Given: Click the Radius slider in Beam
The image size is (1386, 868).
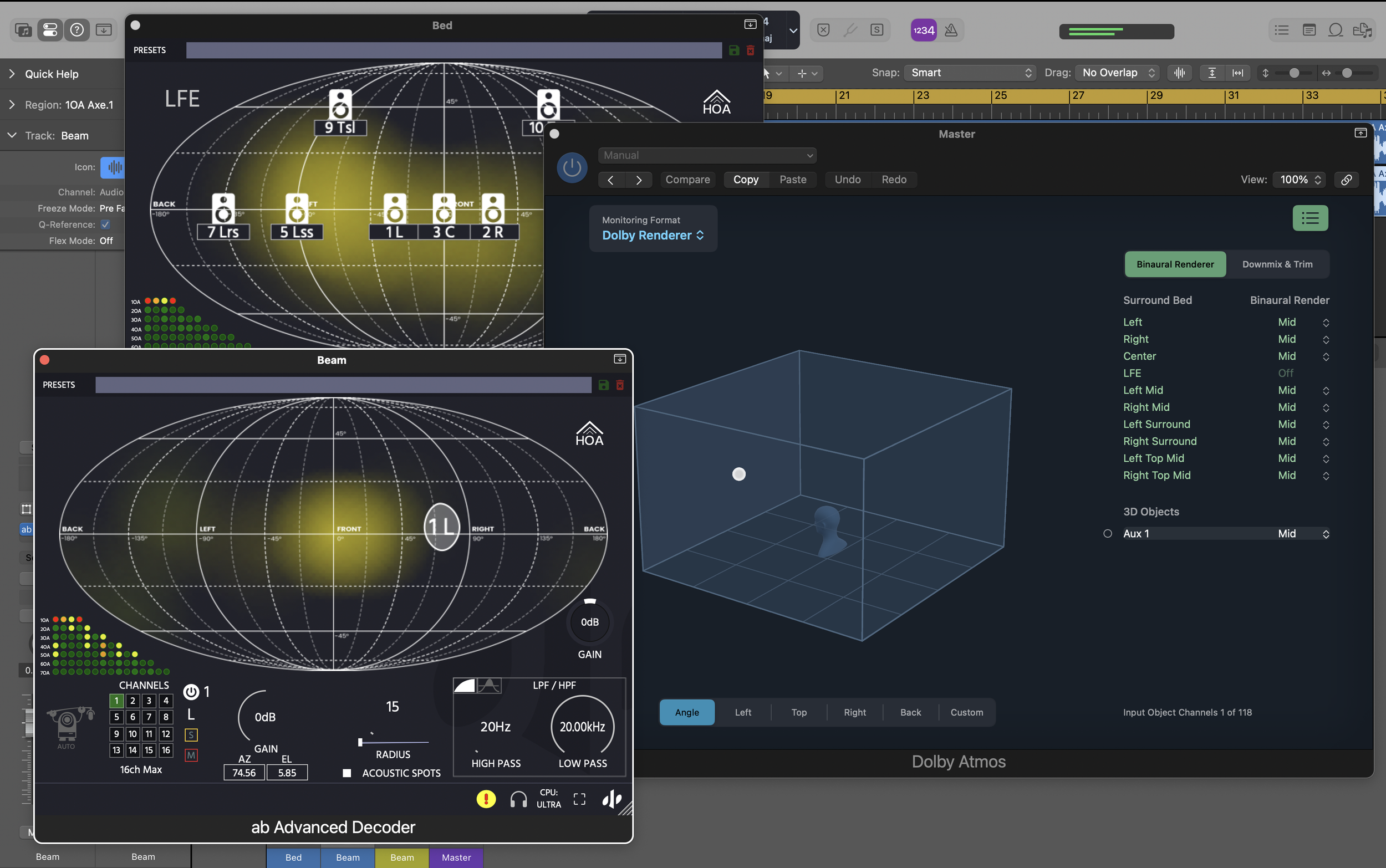Looking at the screenshot, I should 393,742.
